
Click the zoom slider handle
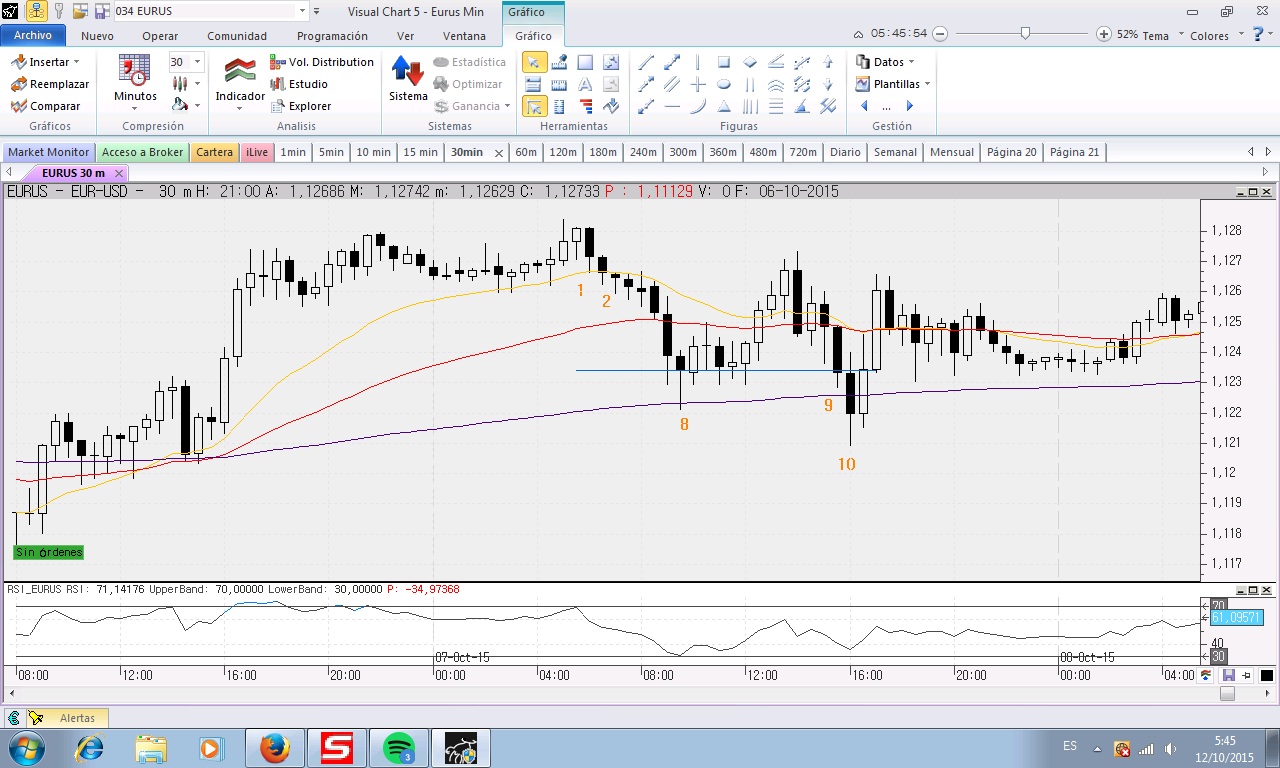(1025, 34)
